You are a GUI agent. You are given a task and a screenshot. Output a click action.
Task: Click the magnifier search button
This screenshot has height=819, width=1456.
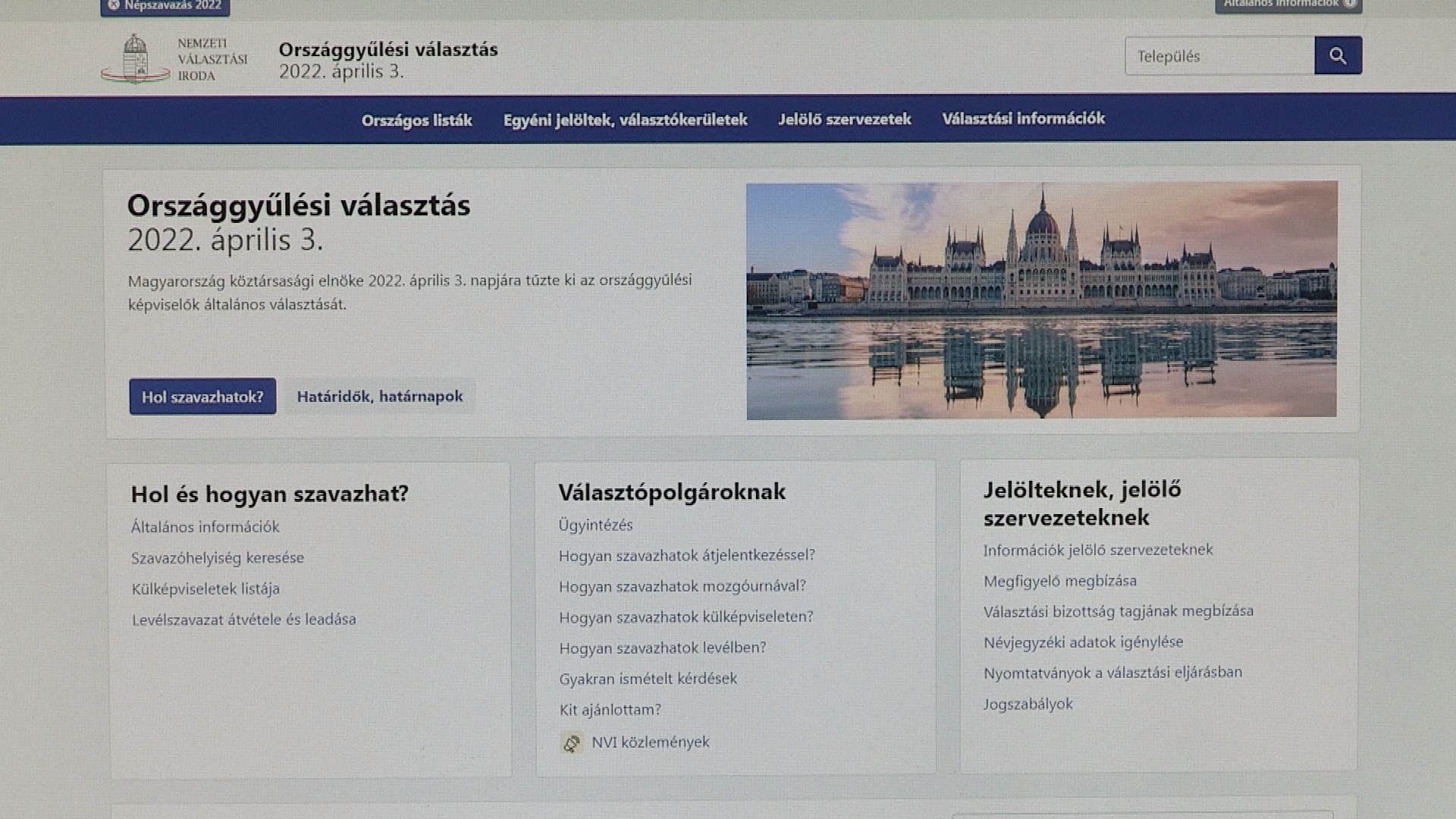click(x=1338, y=56)
